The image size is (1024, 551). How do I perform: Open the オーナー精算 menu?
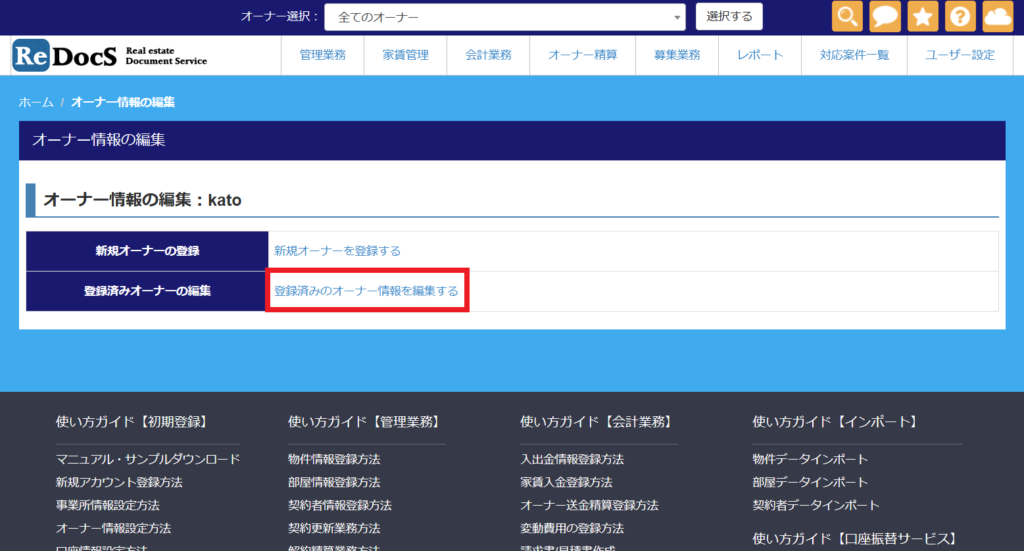pos(583,55)
